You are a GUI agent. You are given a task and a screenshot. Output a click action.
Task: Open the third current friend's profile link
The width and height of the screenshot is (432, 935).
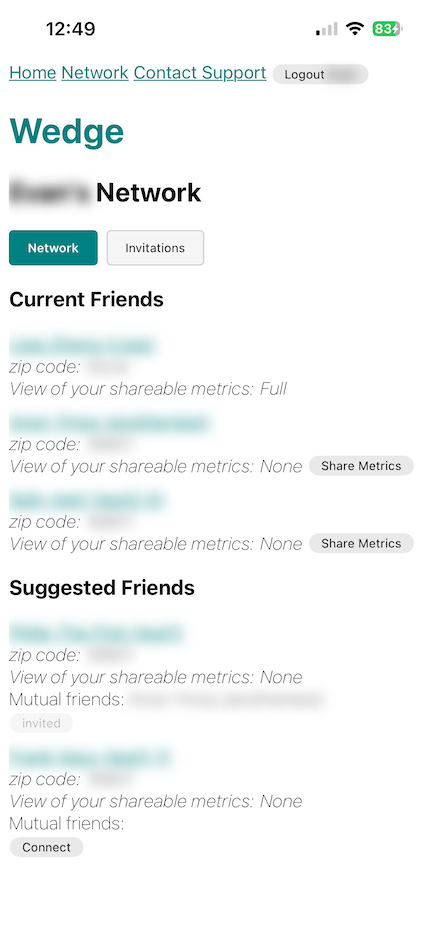[x=87, y=500]
